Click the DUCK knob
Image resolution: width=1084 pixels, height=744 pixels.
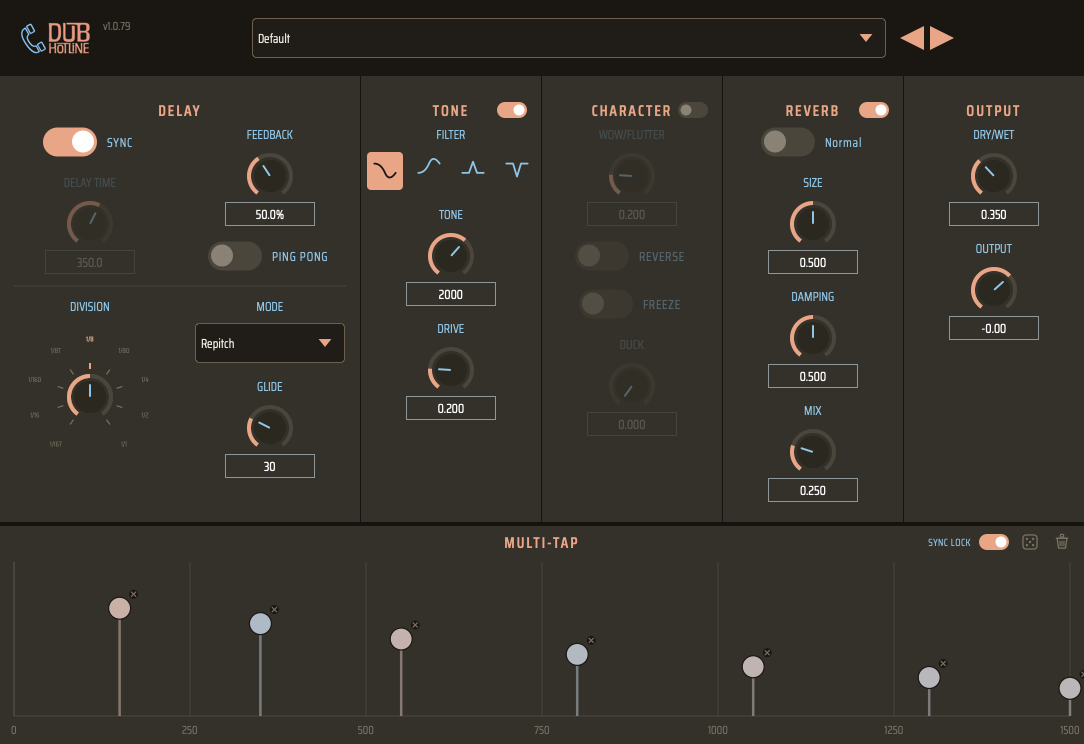coord(631,386)
